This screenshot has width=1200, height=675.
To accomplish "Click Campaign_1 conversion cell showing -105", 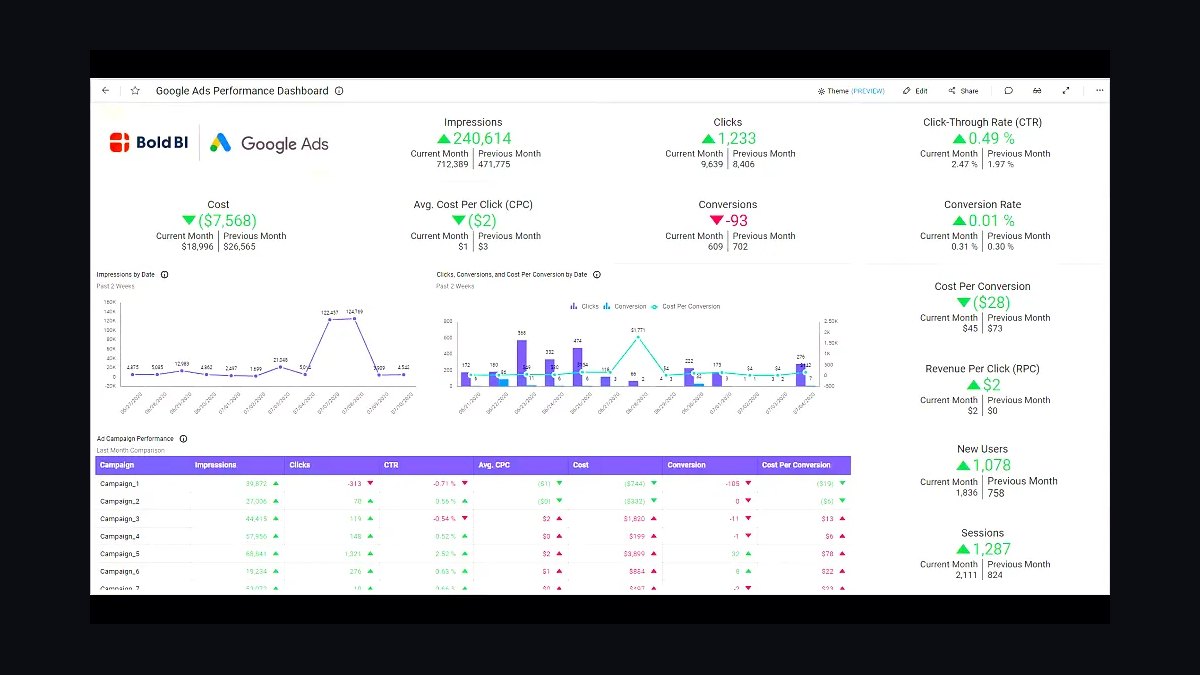I will click(734, 484).
